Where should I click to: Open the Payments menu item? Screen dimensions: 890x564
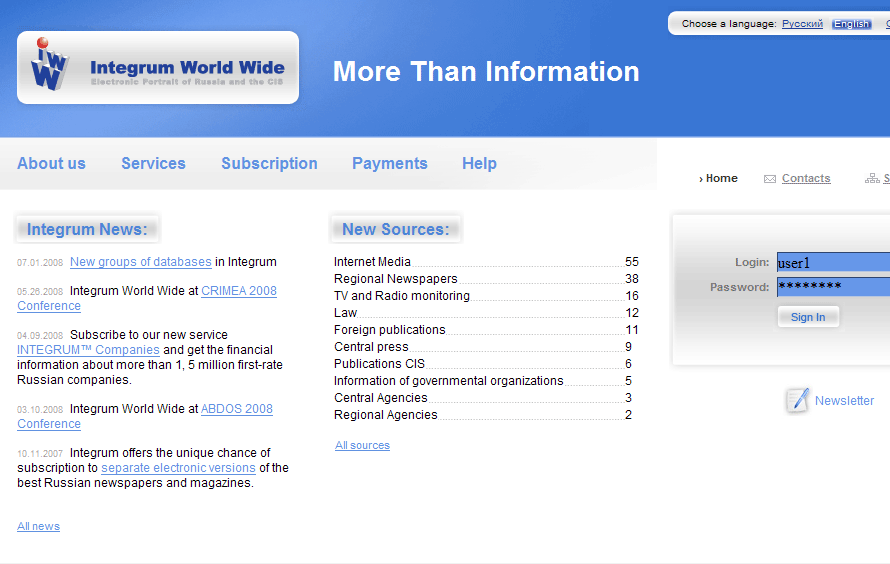[x=389, y=163]
